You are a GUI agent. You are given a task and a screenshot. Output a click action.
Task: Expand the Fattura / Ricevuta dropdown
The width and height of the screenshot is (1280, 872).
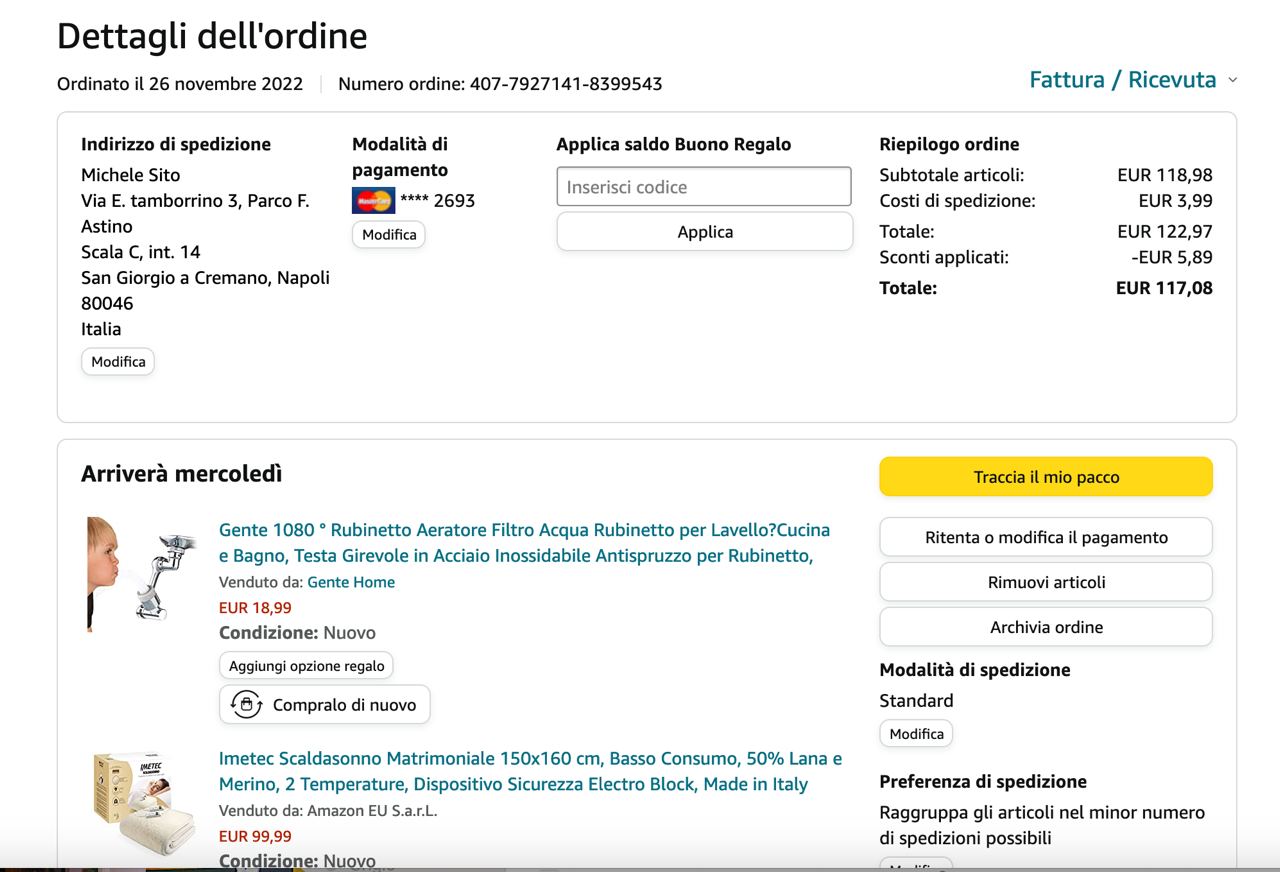coord(1122,80)
